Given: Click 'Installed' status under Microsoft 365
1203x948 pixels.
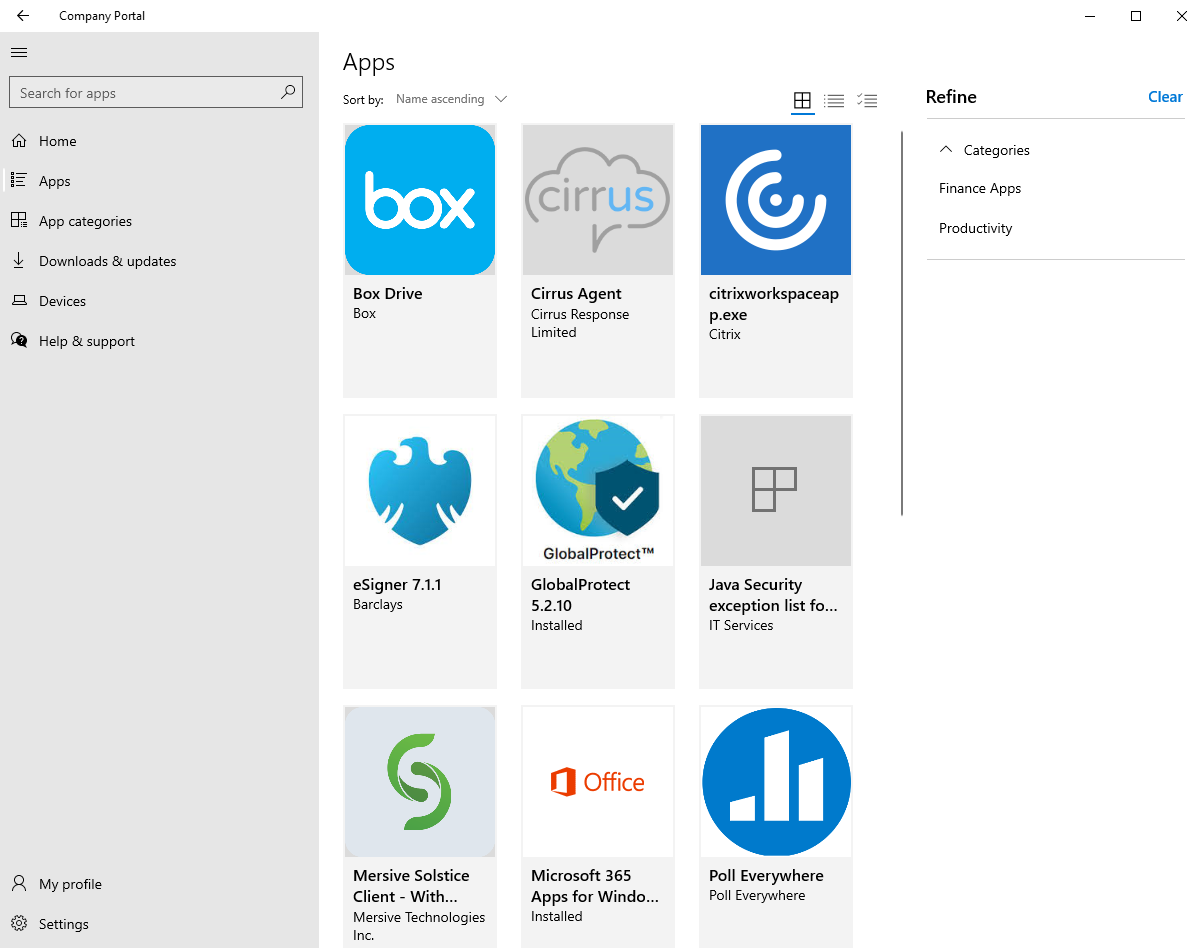Looking at the screenshot, I should point(556,916).
